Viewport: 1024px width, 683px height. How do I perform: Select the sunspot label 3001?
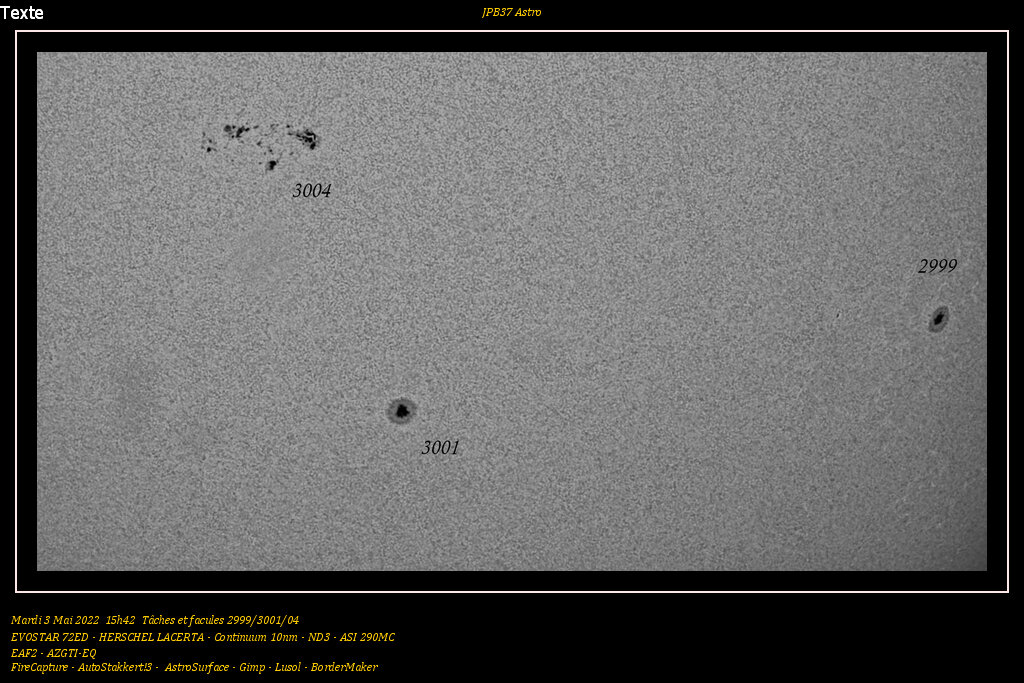[440, 448]
